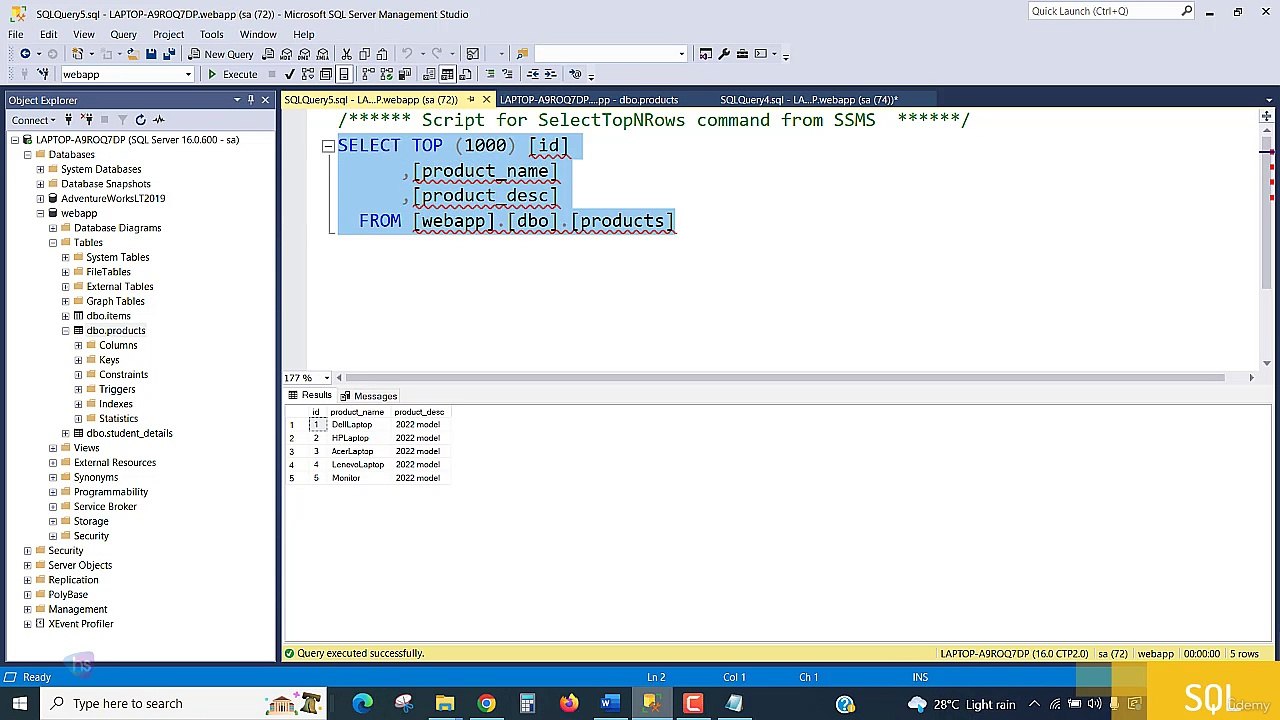Collapse the dbo.products table node

(66, 330)
